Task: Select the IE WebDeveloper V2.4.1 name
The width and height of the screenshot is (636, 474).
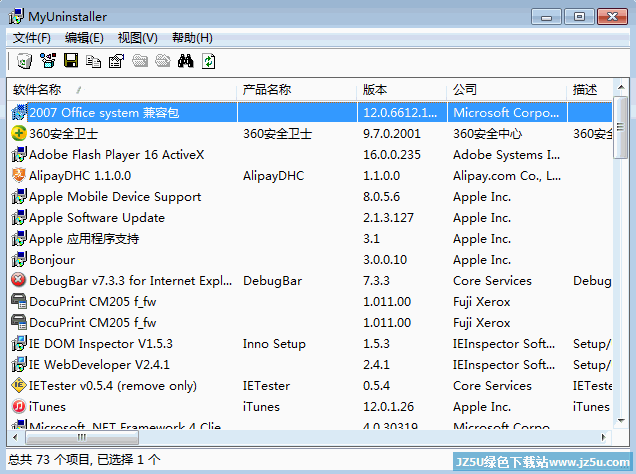Action: pyautogui.click(x=99, y=365)
